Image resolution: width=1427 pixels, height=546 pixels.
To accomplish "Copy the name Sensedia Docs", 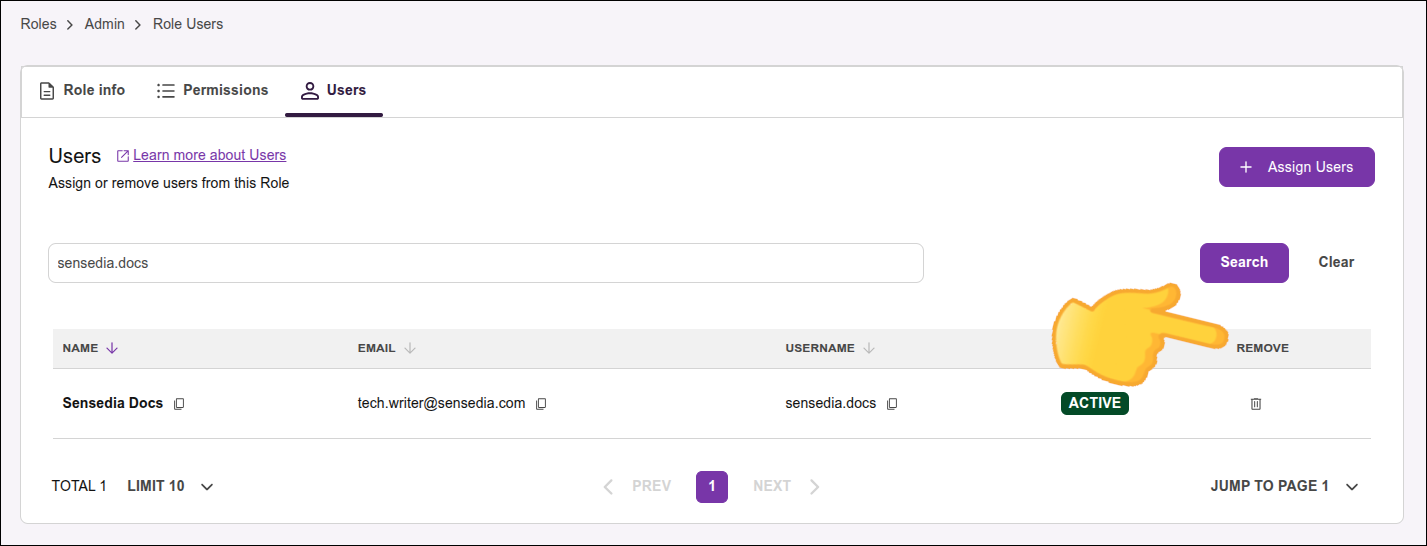I will pyautogui.click(x=179, y=404).
